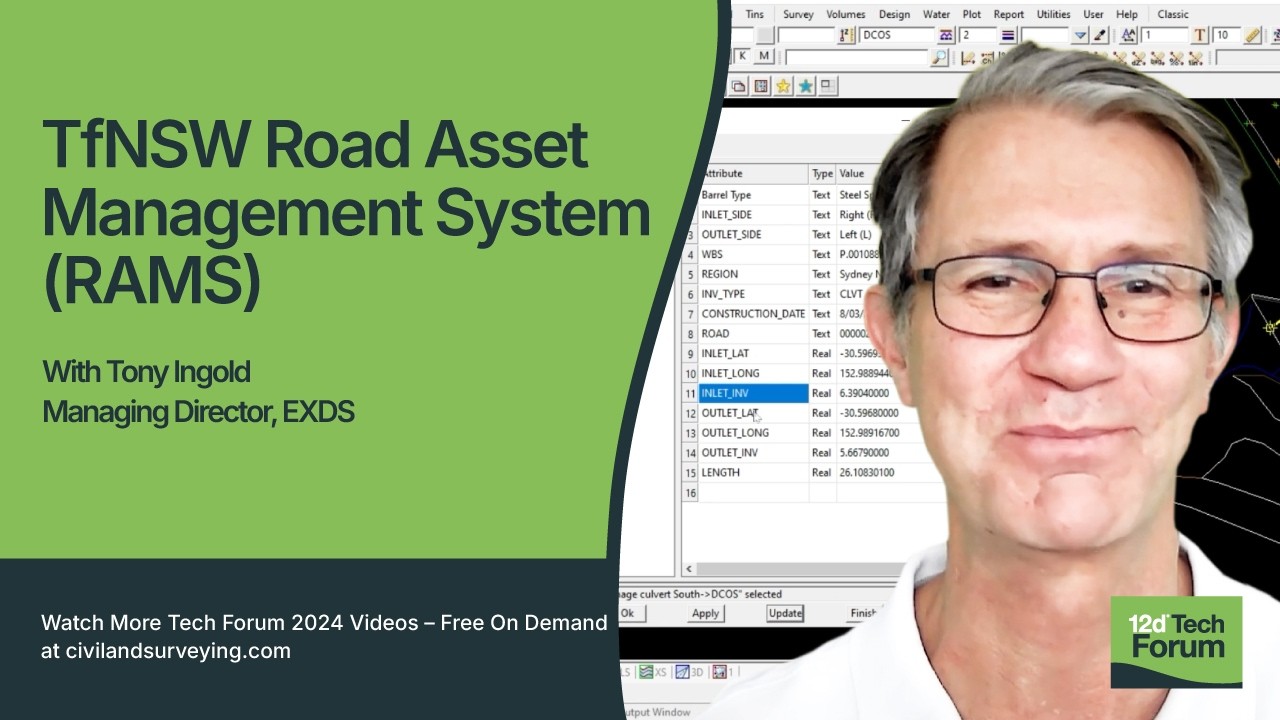This screenshot has height=720, width=1280.
Task: Click the K toolbar button
Action: click(743, 56)
